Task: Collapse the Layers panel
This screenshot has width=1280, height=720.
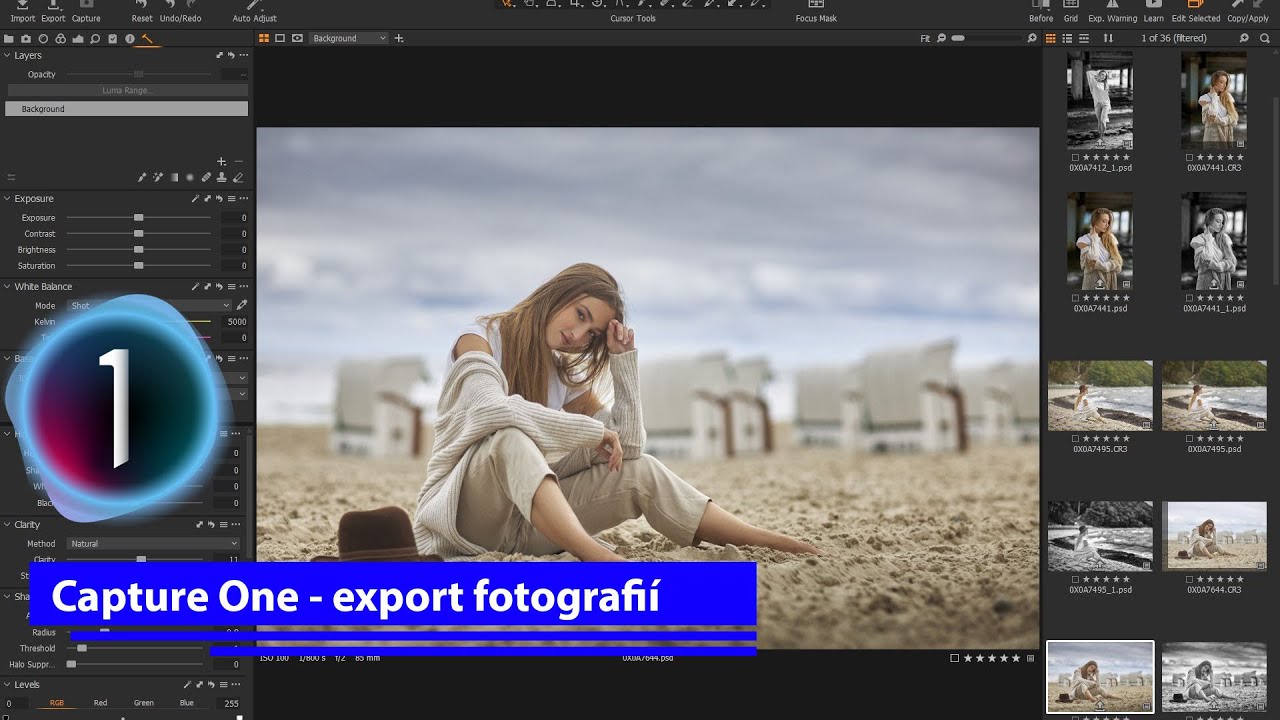Action: coord(7,55)
